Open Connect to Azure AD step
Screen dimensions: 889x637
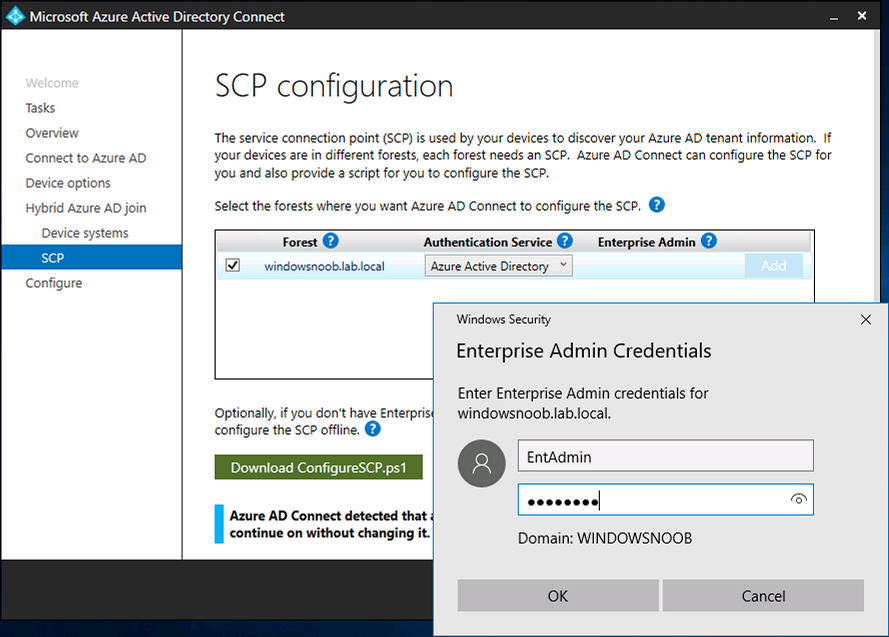[86, 158]
